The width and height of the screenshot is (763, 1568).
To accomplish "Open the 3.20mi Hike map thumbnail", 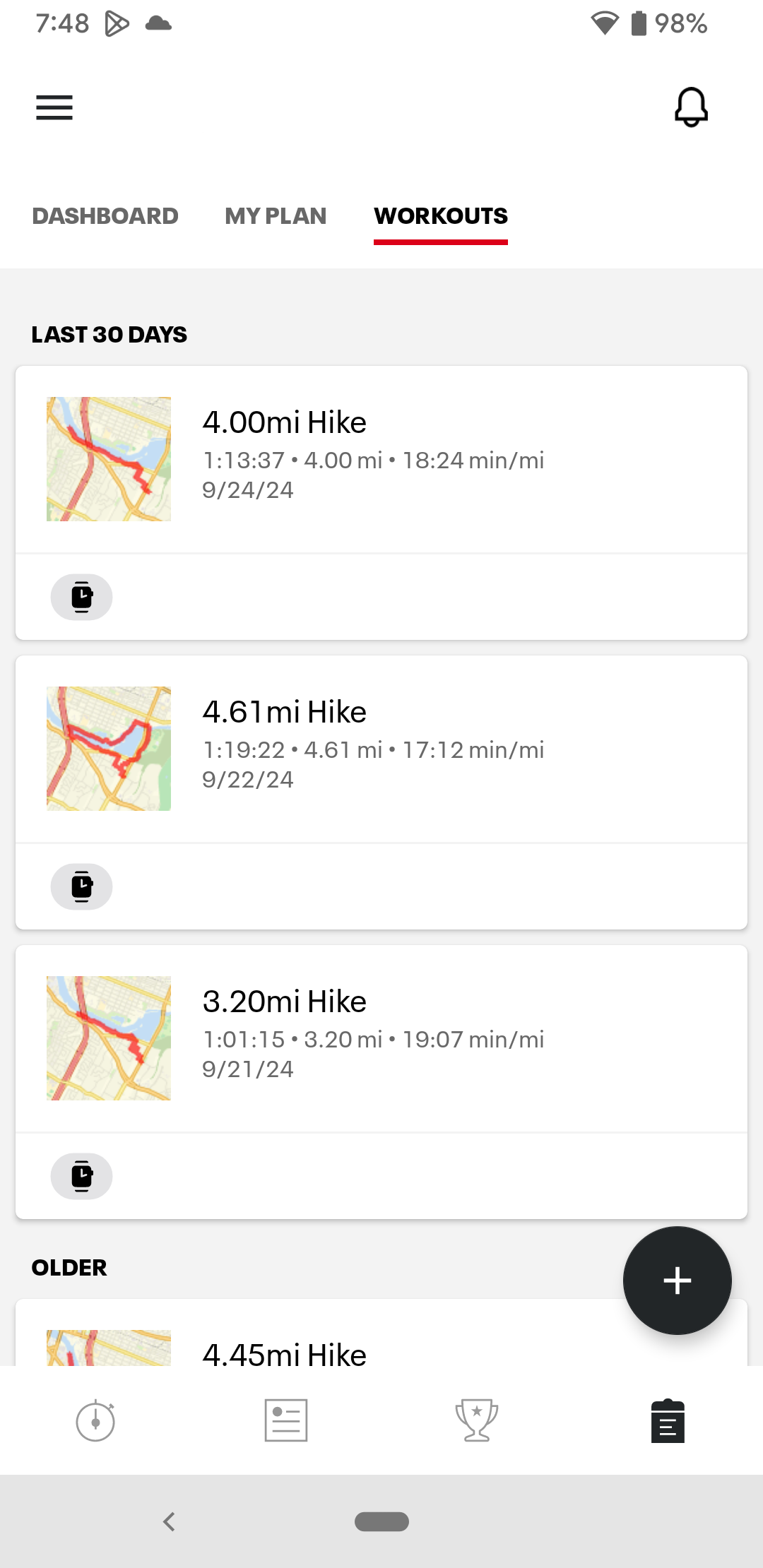I will (x=109, y=1038).
